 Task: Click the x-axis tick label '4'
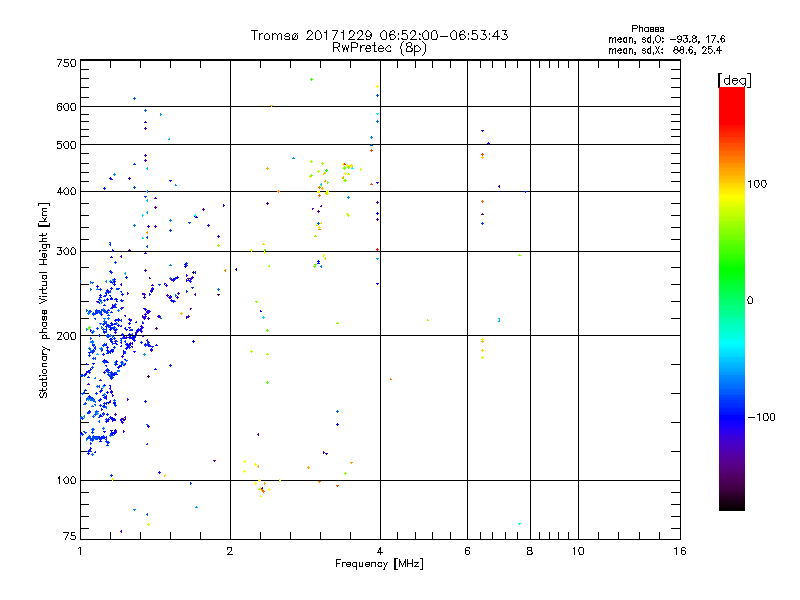click(x=380, y=551)
